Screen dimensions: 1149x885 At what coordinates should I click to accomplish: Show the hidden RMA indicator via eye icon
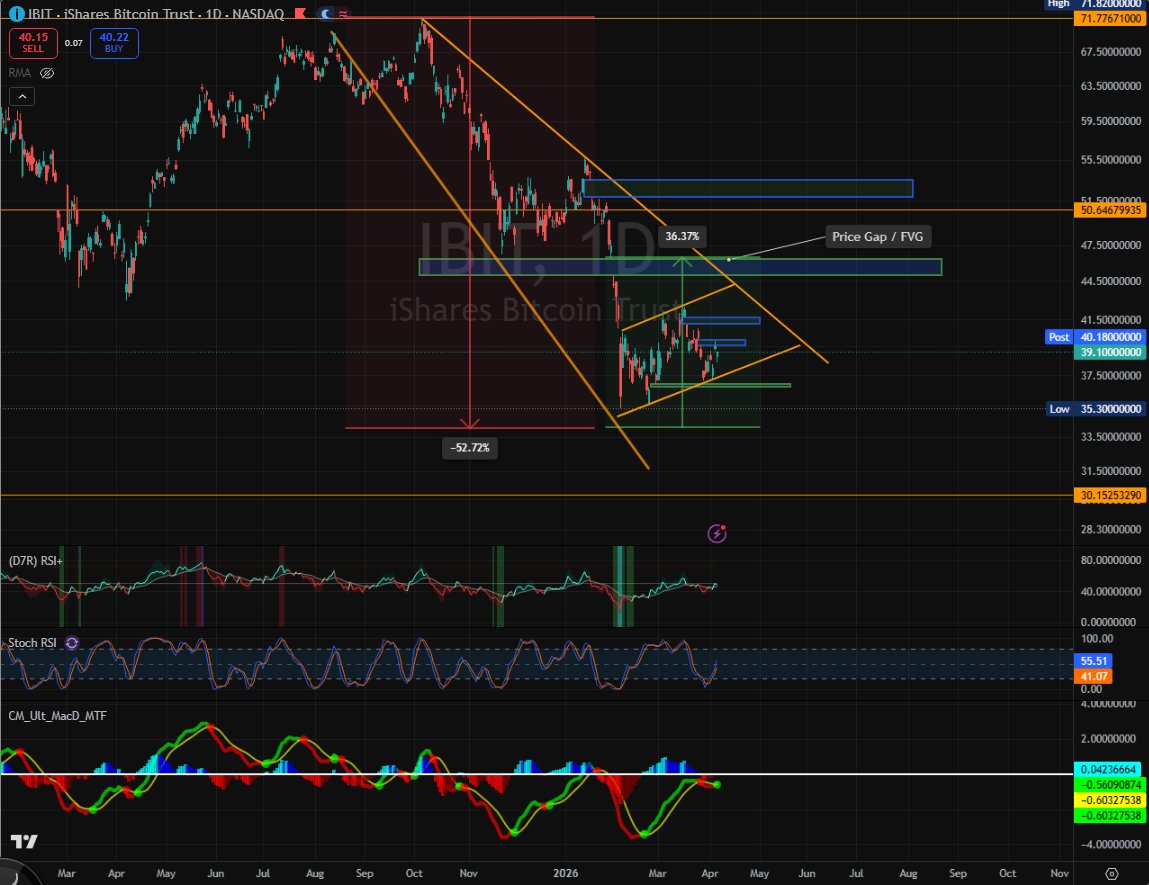click(47, 73)
